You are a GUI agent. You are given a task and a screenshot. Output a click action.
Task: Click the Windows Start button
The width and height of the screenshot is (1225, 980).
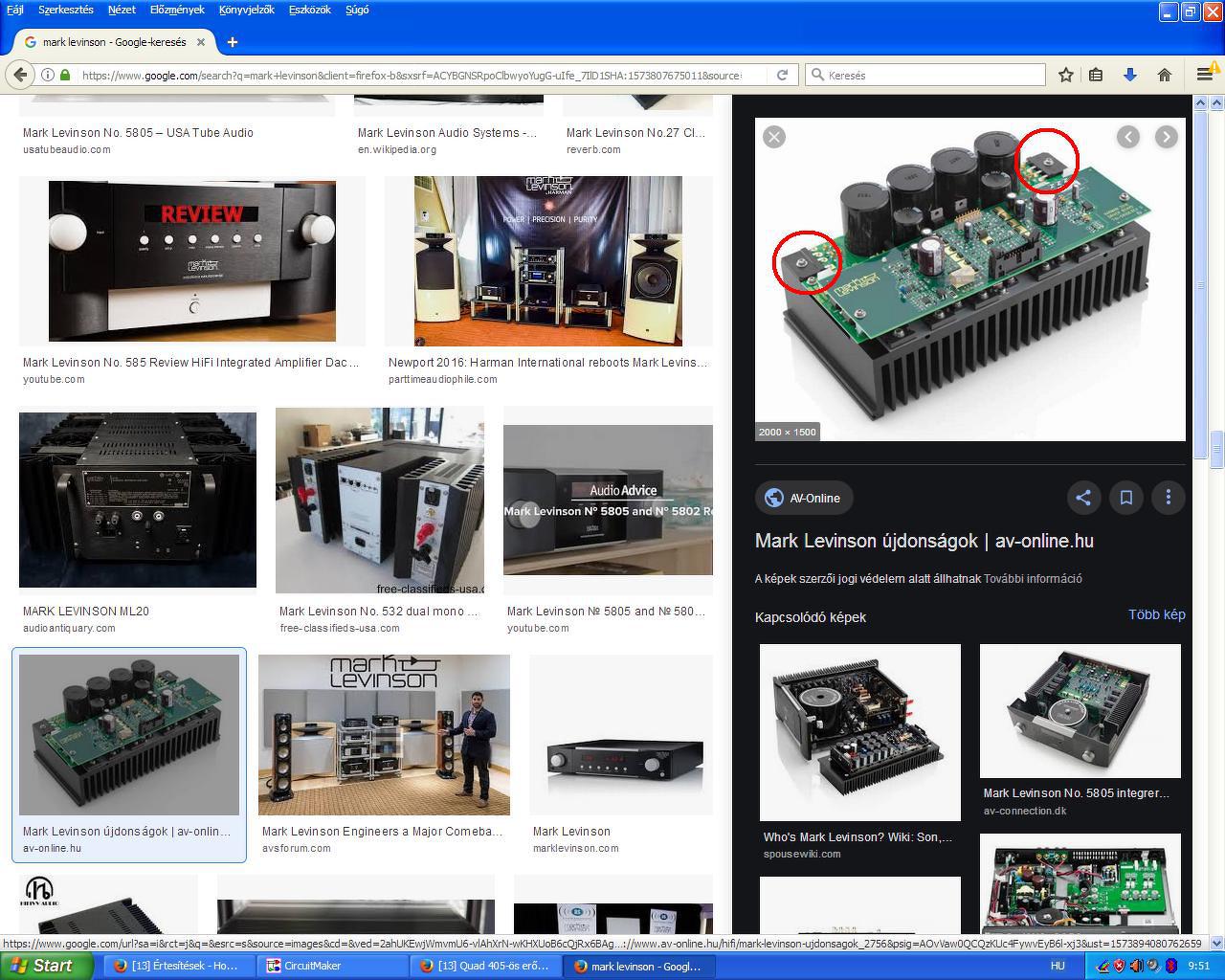pos(46,966)
